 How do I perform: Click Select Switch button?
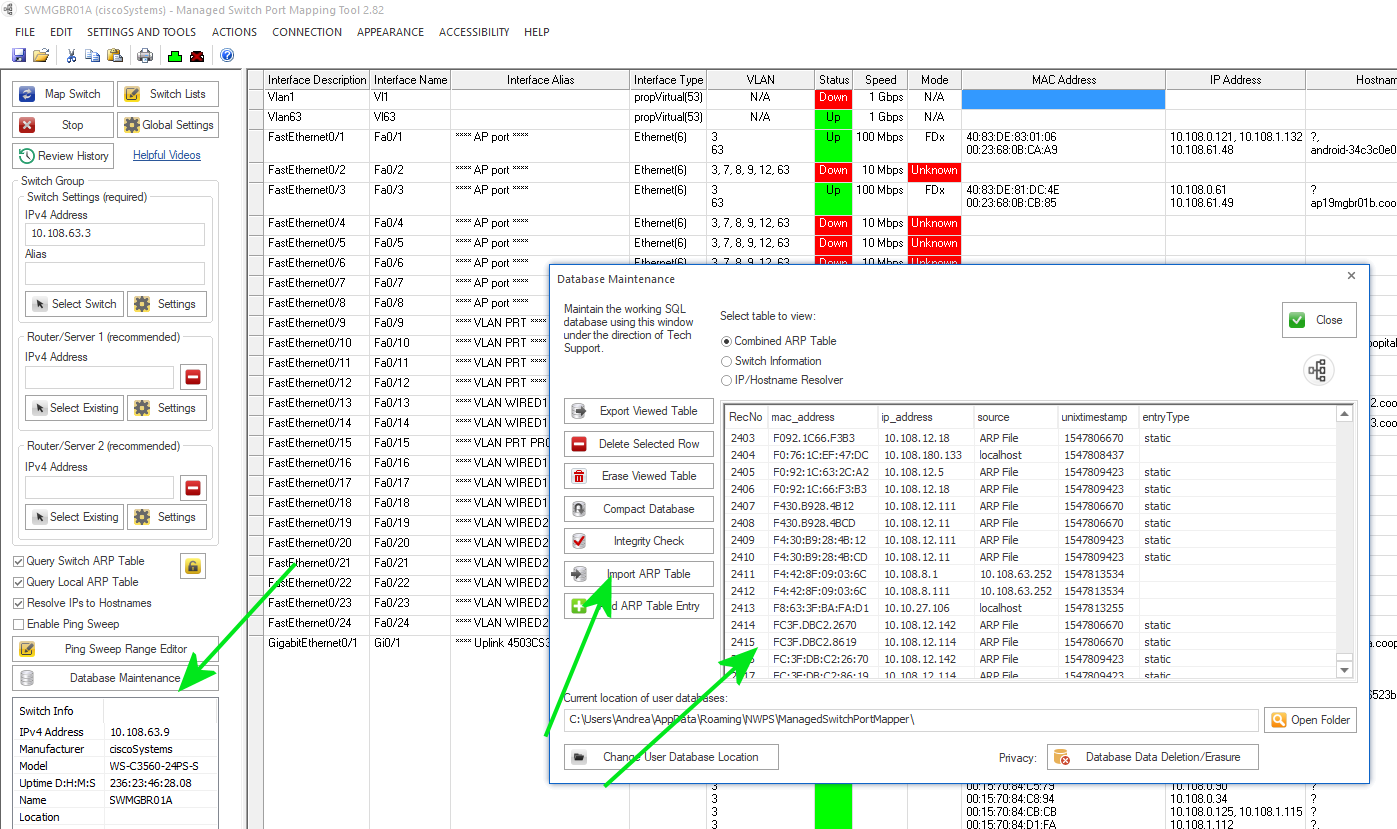74,304
